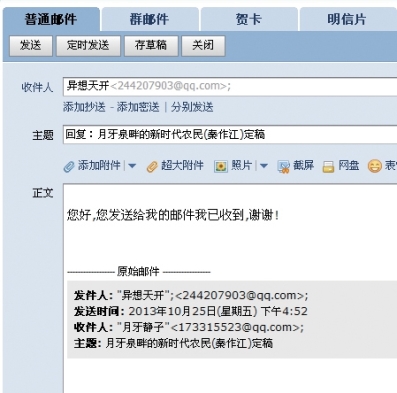
Task: Click the 发送时间 2013年10月25日 line
Action: pos(191,311)
